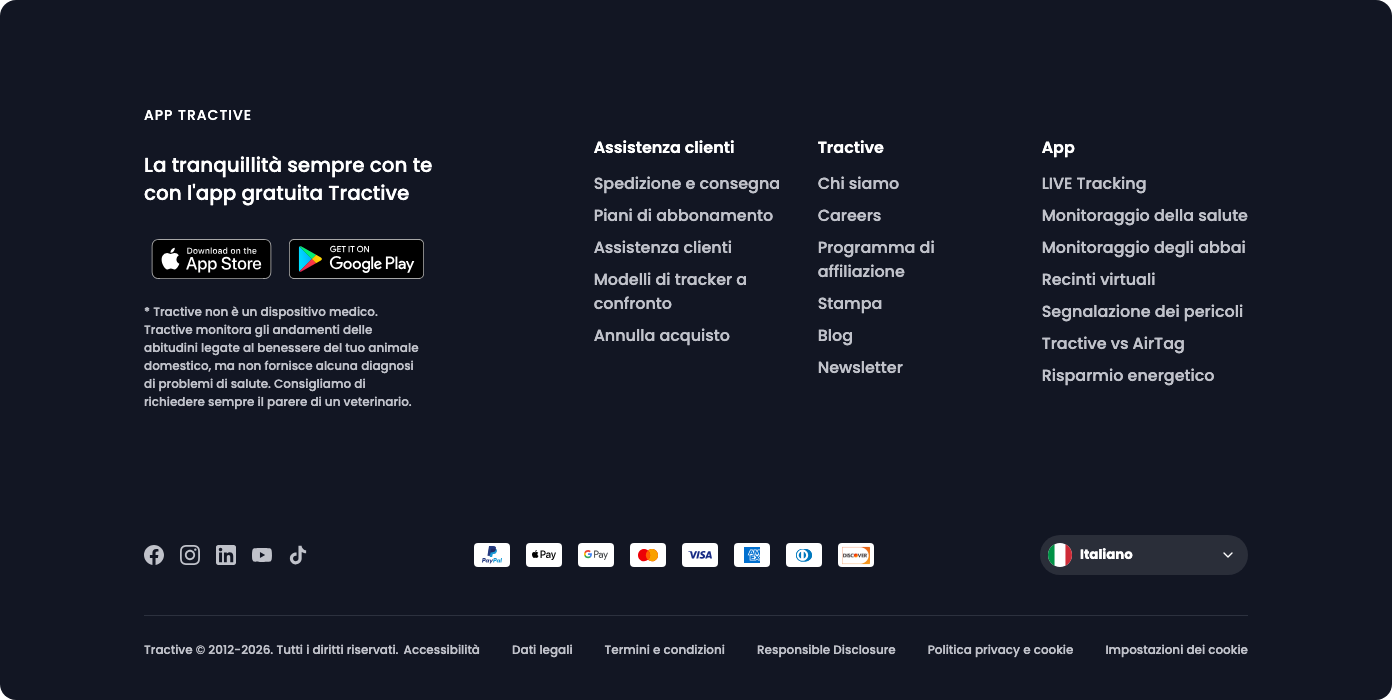Open Responsible Disclosure footer link
Screen dimensions: 1392x700
(826, 650)
